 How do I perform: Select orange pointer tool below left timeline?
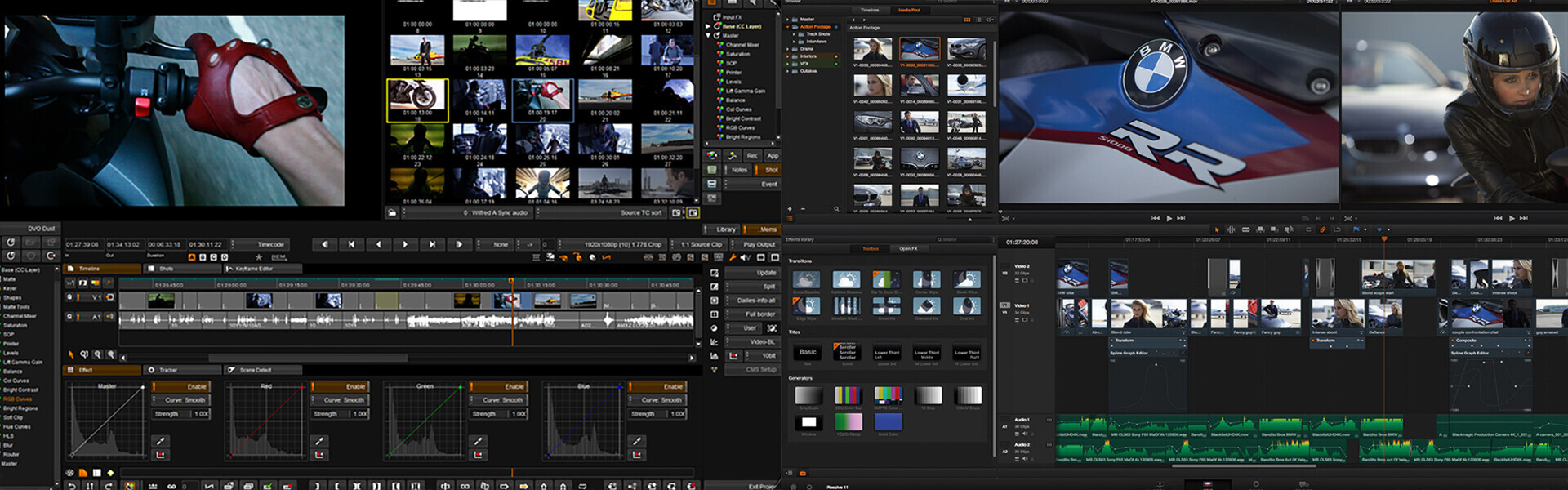[71, 354]
